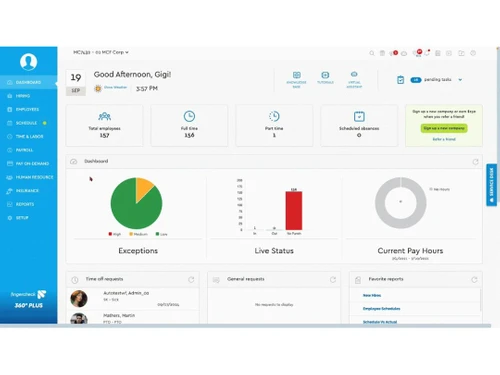
Task: Open Admin_co time off request row
Action: click(x=133, y=299)
